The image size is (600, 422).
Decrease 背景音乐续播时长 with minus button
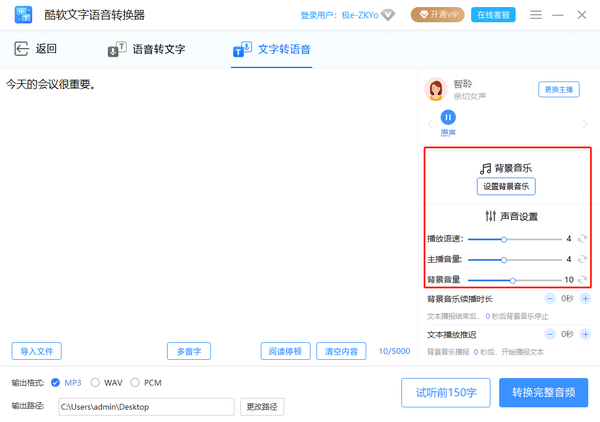[550, 298]
